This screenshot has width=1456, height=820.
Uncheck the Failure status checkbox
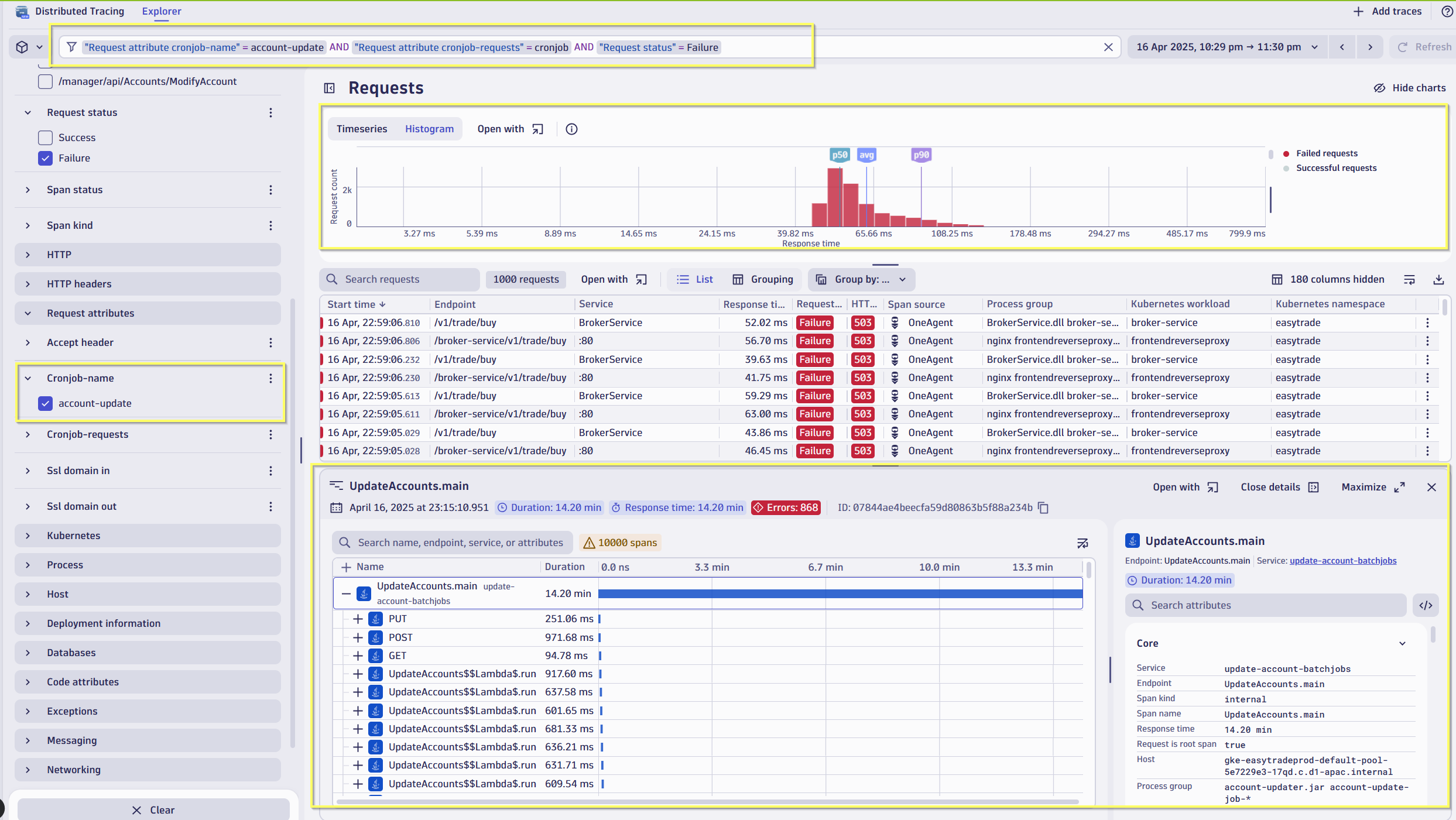click(x=46, y=158)
